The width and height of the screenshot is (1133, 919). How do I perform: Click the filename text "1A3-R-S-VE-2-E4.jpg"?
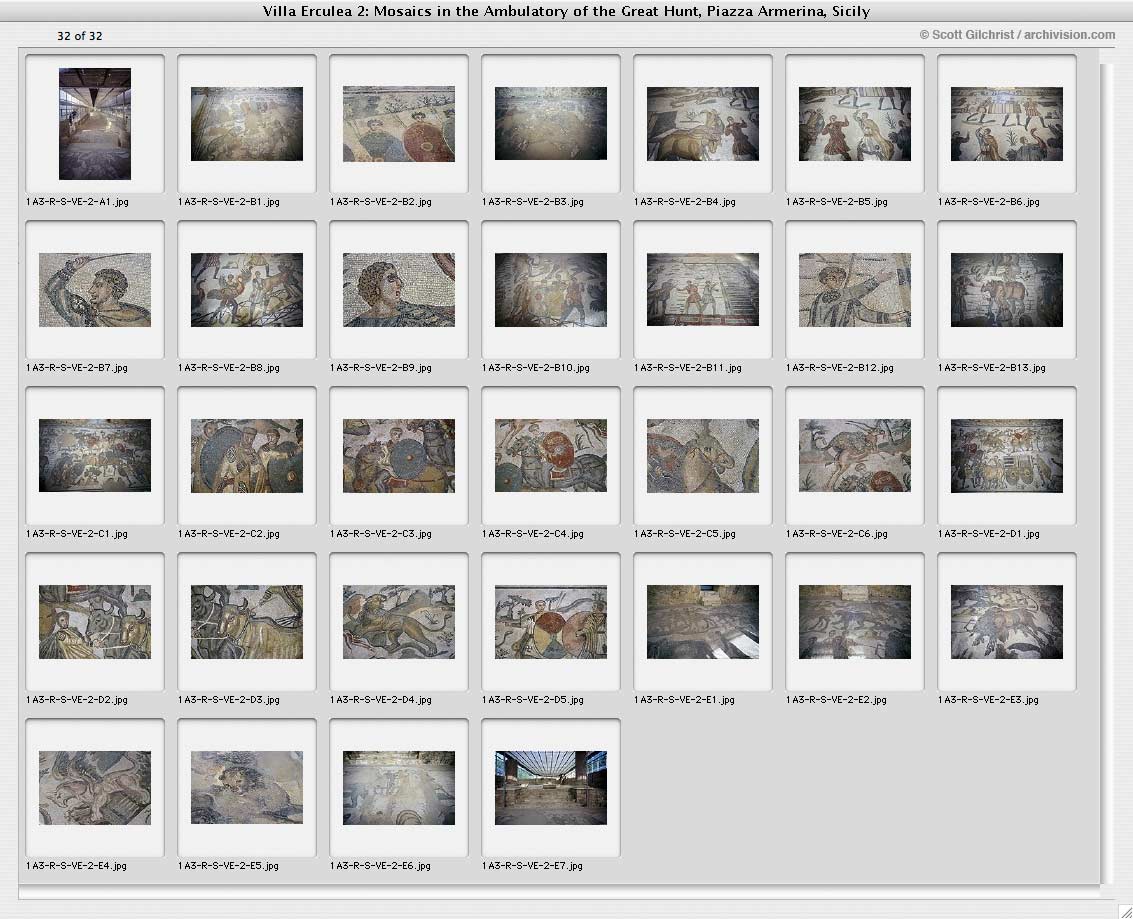[77, 866]
